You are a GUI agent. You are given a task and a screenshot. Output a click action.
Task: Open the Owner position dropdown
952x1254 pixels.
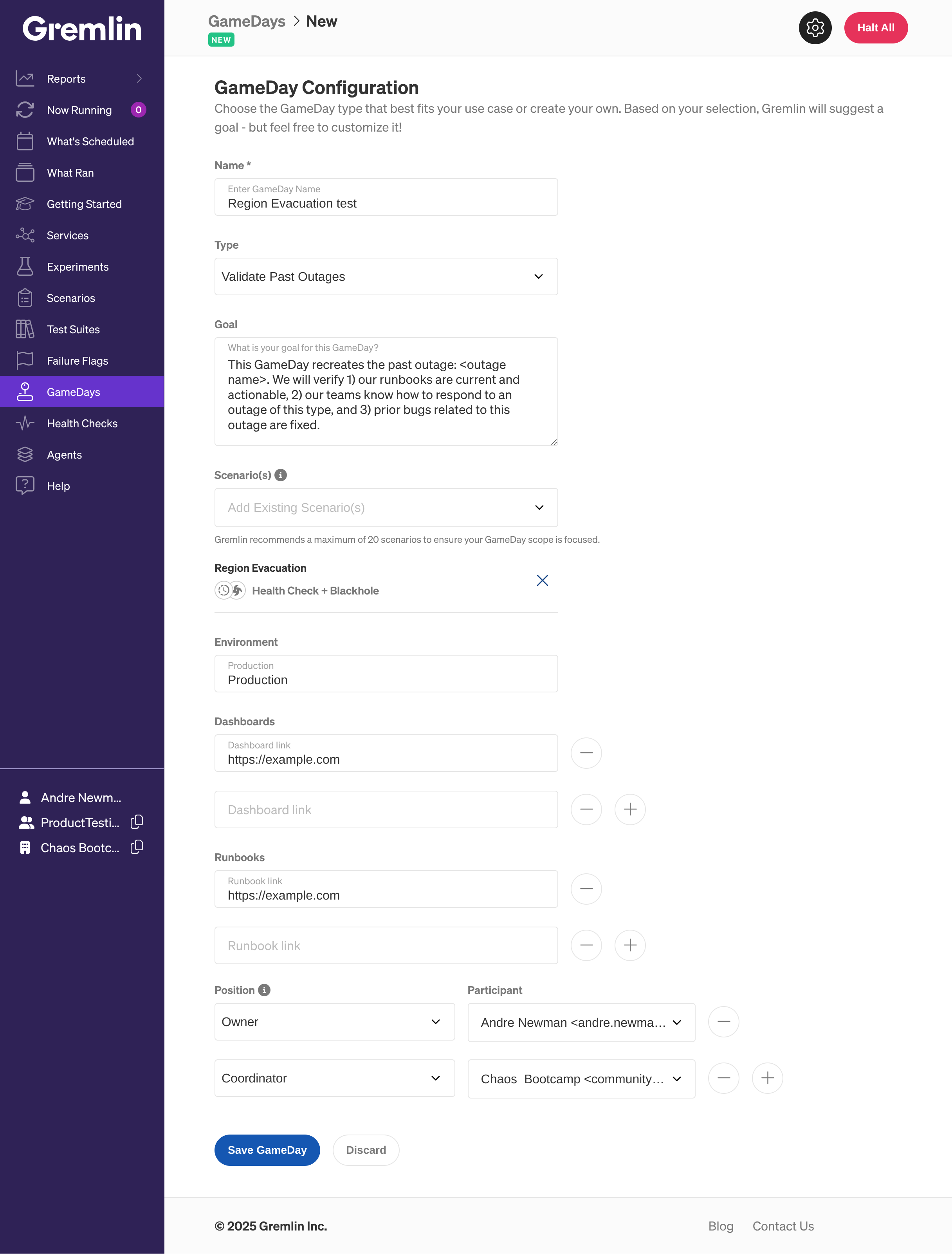pyautogui.click(x=334, y=1022)
